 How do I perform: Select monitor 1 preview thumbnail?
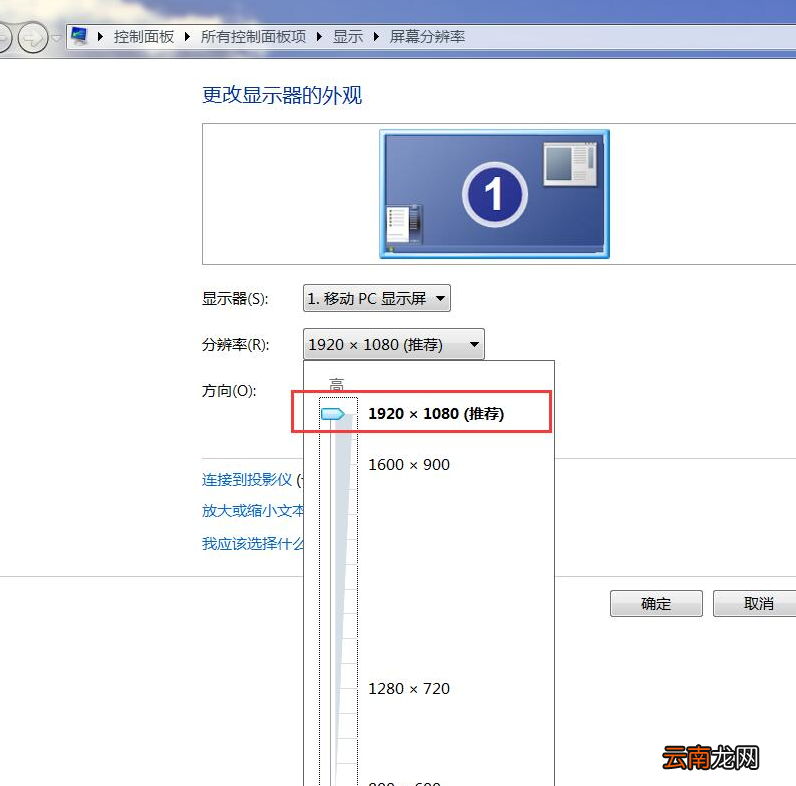pyautogui.click(x=494, y=194)
